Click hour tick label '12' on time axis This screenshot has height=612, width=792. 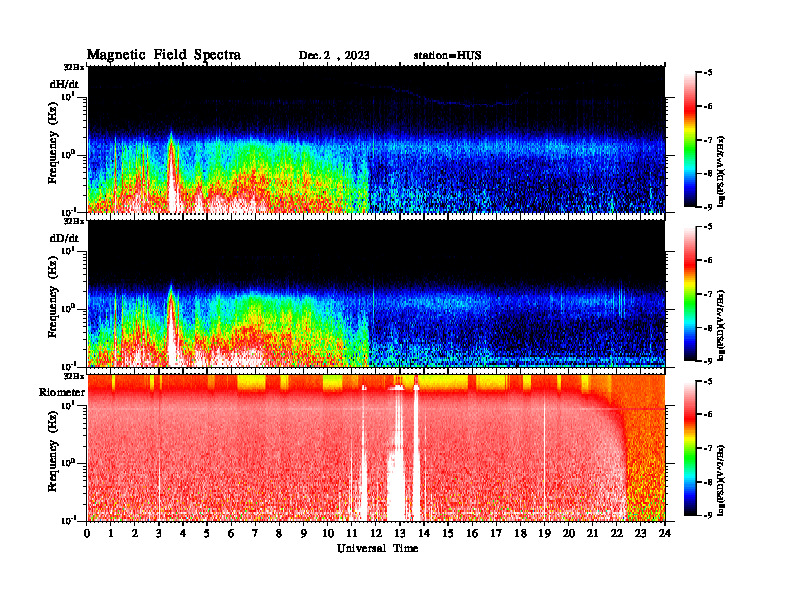[x=376, y=533]
